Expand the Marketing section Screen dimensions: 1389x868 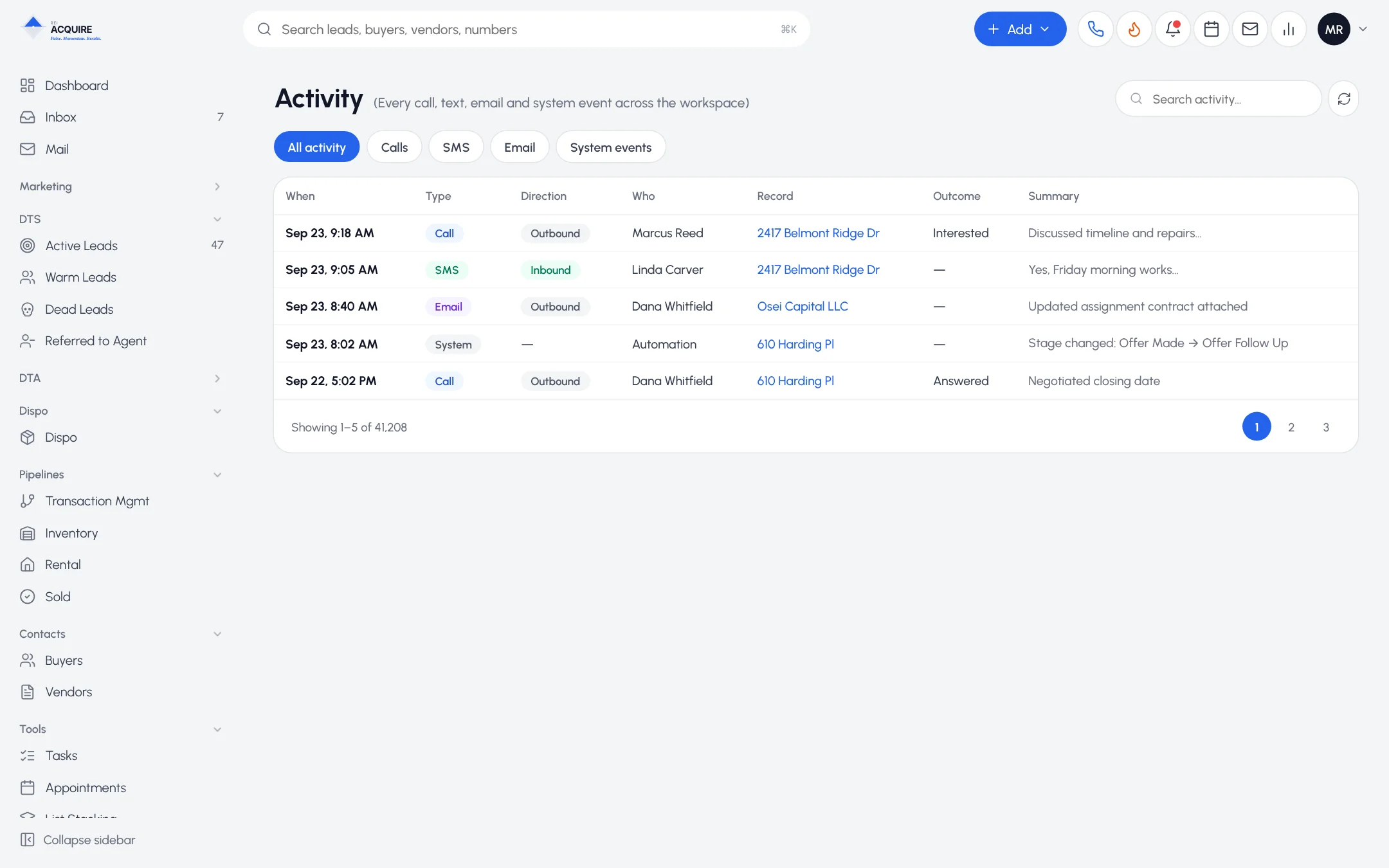coord(120,186)
